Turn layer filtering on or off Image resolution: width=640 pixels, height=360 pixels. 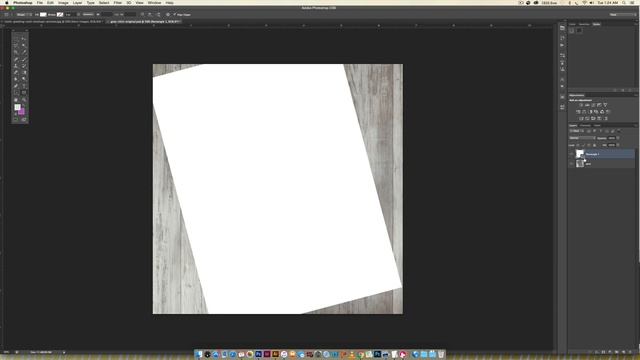click(619, 131)
